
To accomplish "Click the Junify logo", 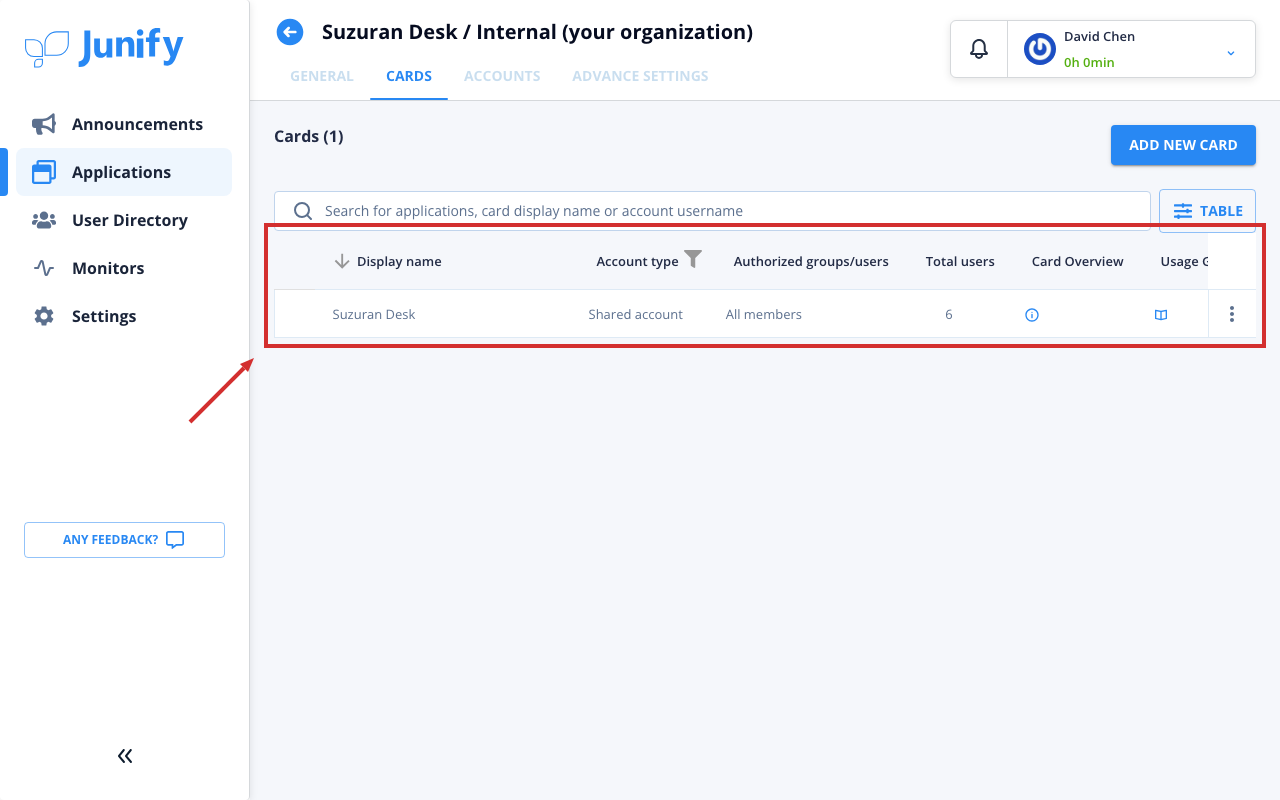I will click(104, 48).
